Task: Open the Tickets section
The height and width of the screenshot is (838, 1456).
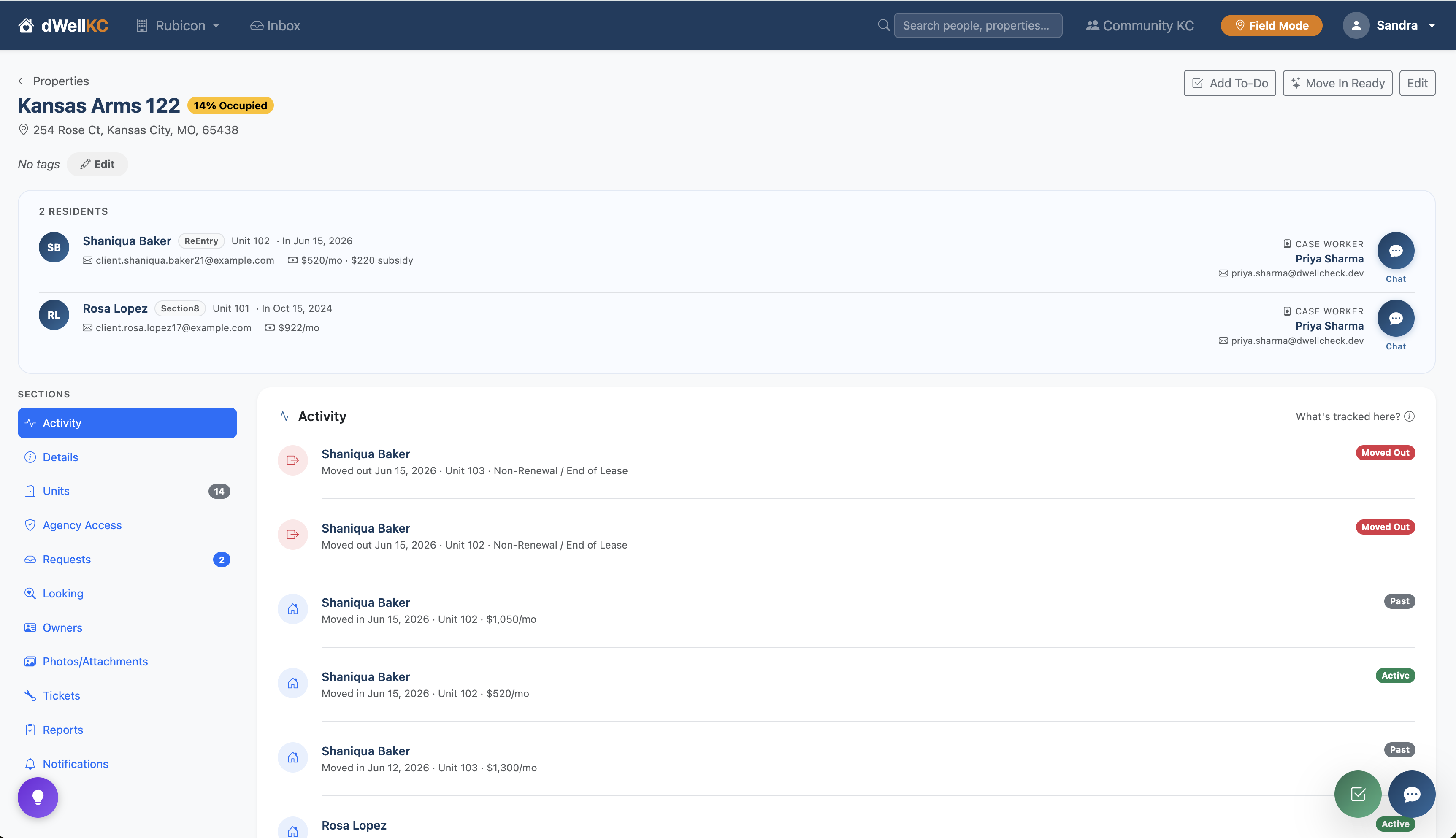Action: (127, 695)
